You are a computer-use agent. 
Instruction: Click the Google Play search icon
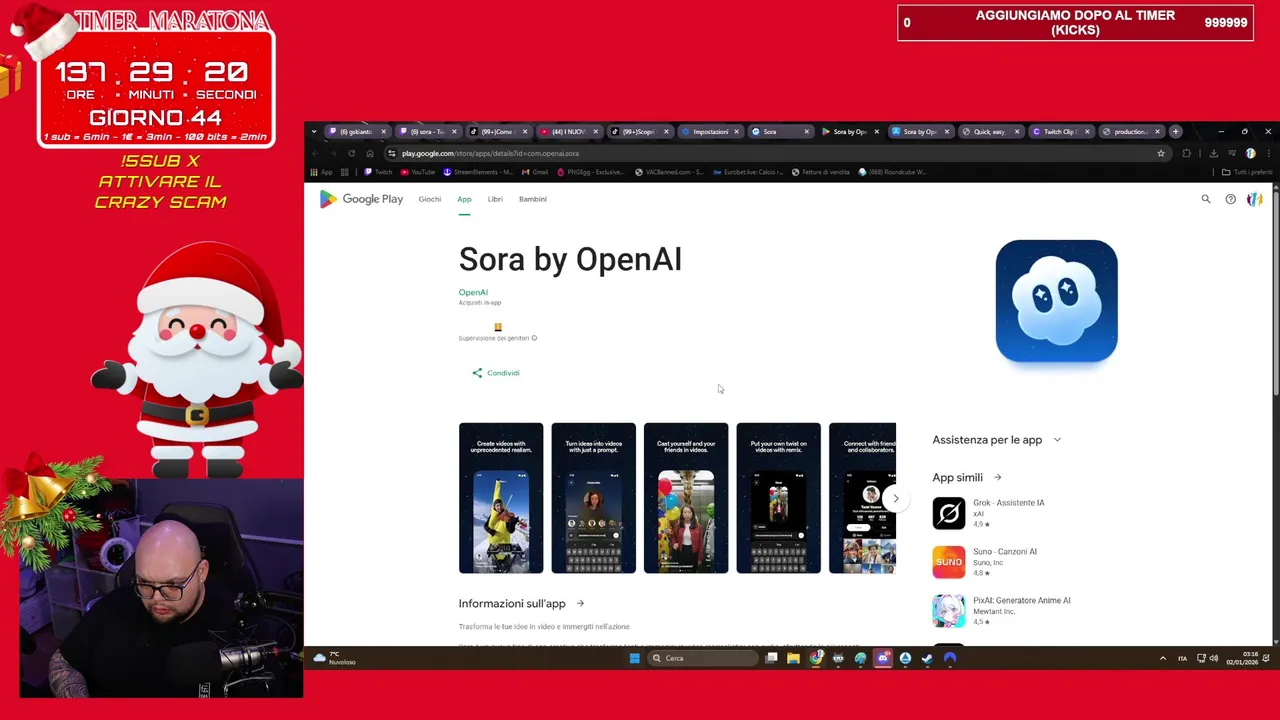1206,199
